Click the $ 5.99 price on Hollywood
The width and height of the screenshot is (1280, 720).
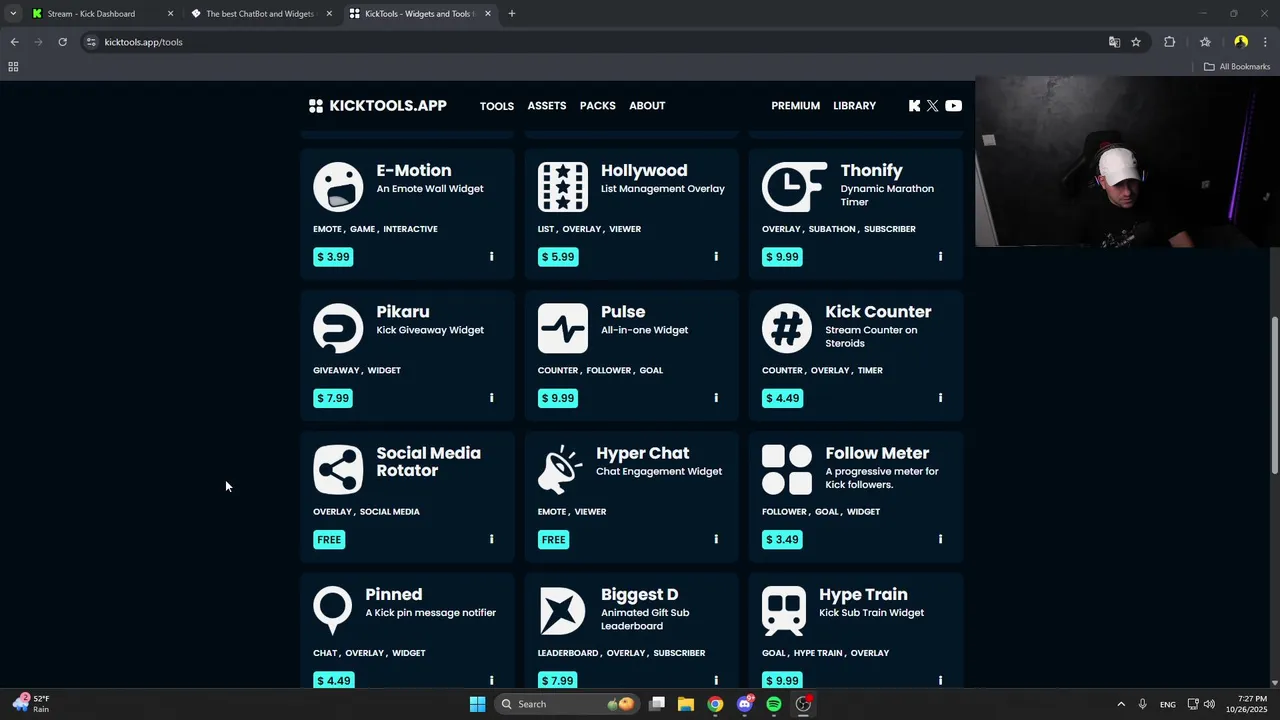click(x=558, y=257)
